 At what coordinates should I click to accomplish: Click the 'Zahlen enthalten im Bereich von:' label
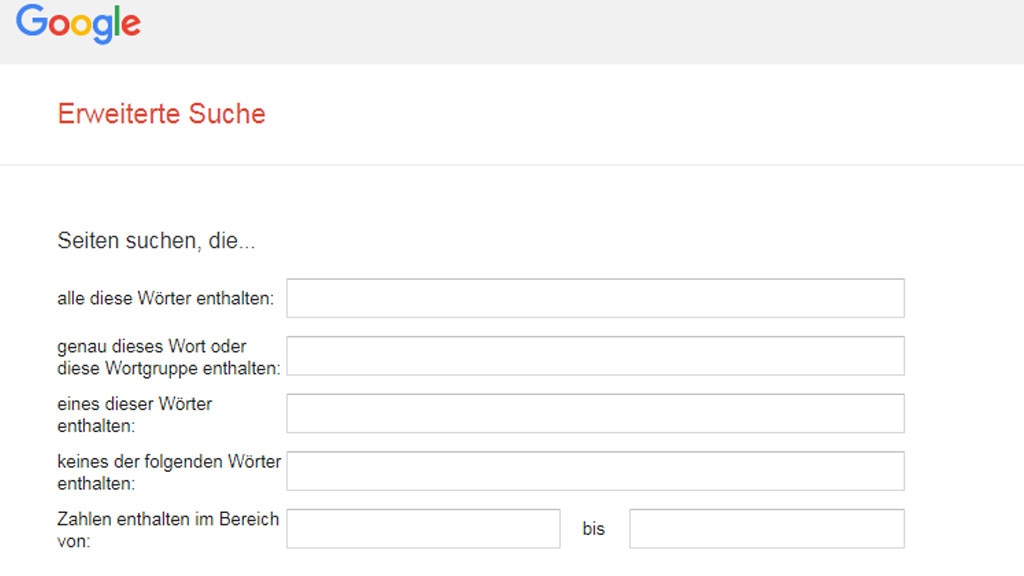click(x=168, y=529)
